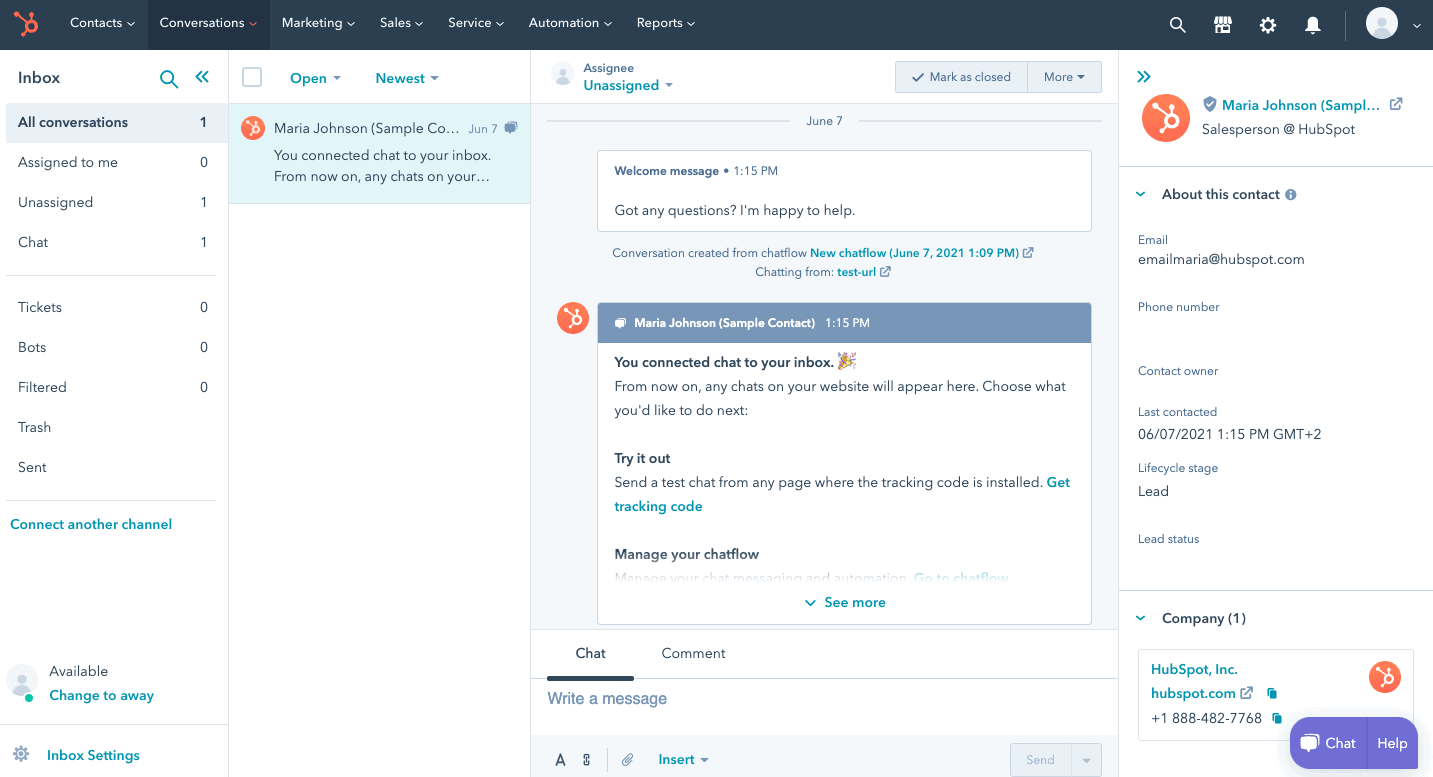Open the Insert dropdown in composer
Viewport: 1433px width, 777px height.
(683, 760)
